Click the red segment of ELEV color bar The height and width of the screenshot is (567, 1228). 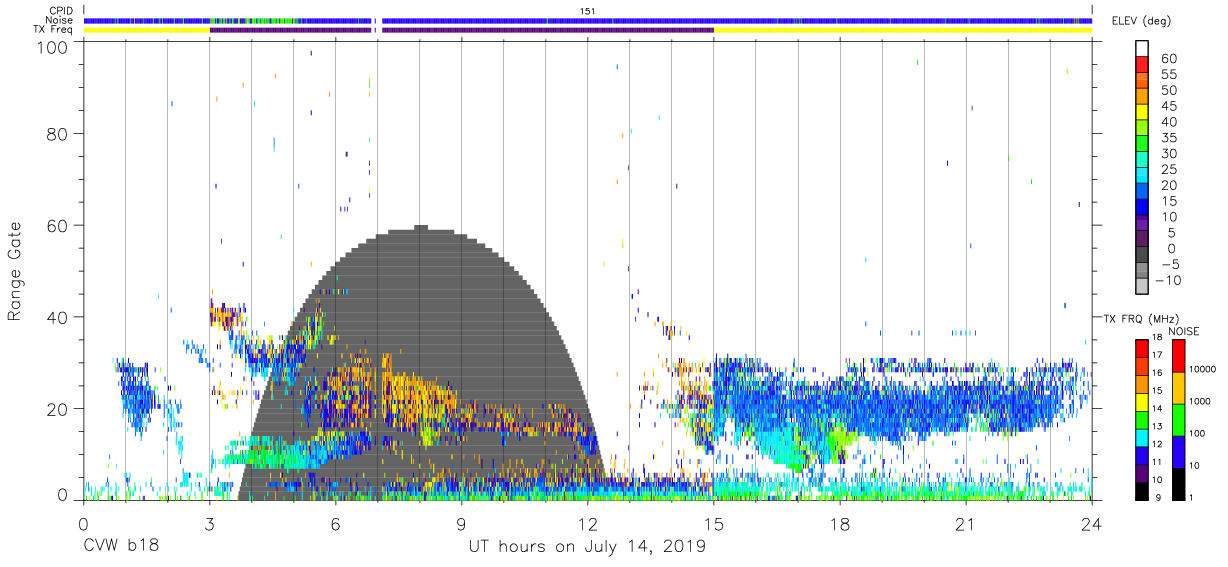[x=1141, y=65]
